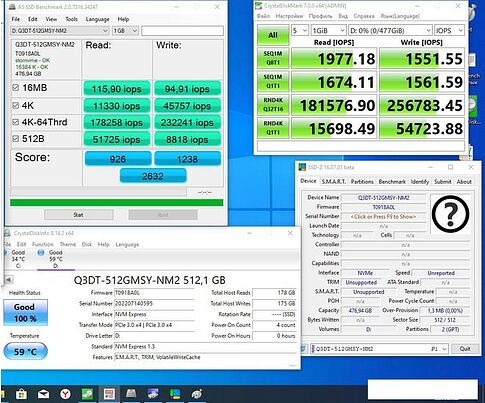This screenshot has width=485, height=403.
Task: Open the CrystalDiskInfo taskbar icon
Action: 153,394
